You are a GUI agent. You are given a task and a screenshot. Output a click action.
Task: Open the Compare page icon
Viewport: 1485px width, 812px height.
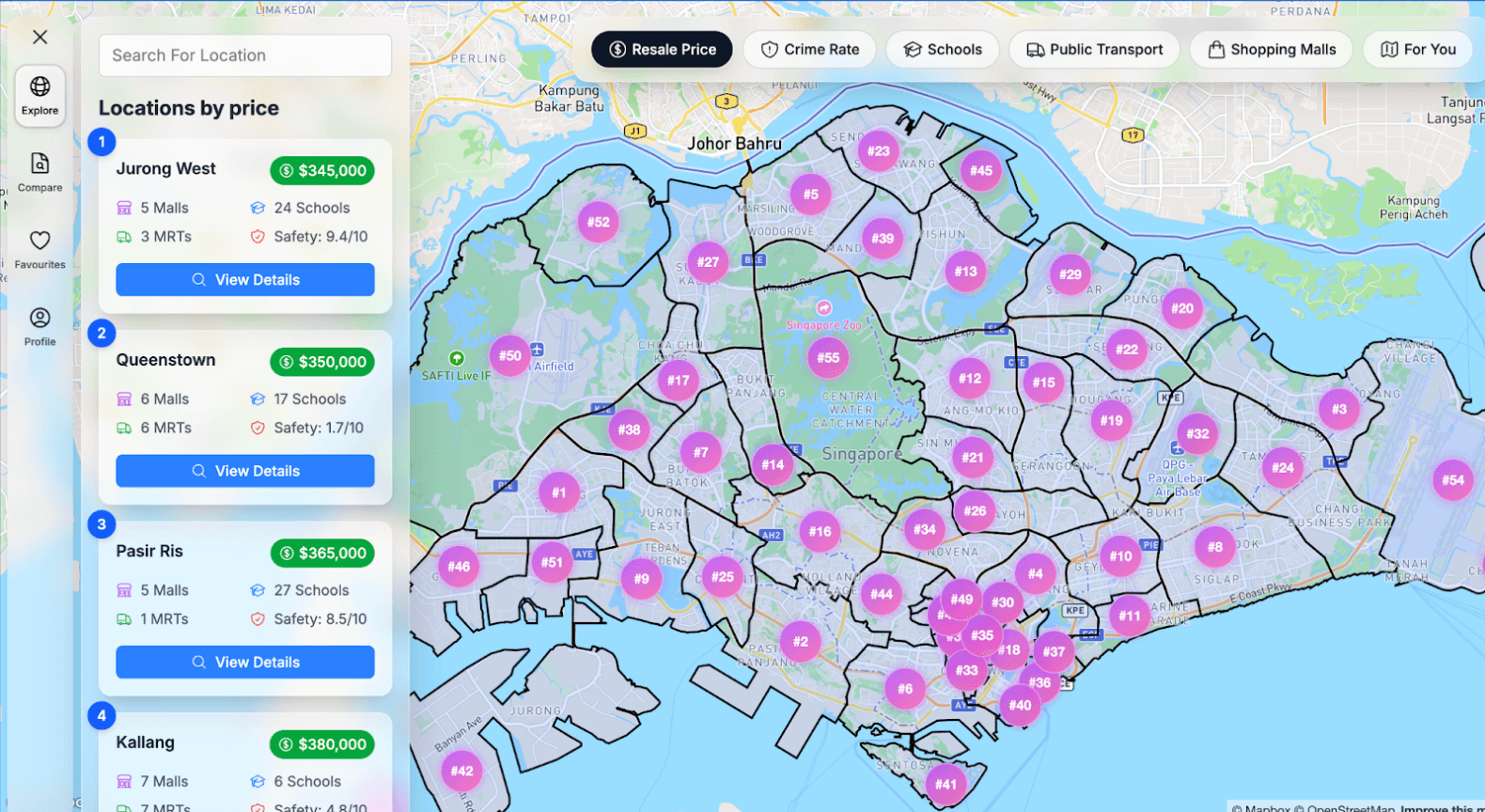click(x=39, y=172)
